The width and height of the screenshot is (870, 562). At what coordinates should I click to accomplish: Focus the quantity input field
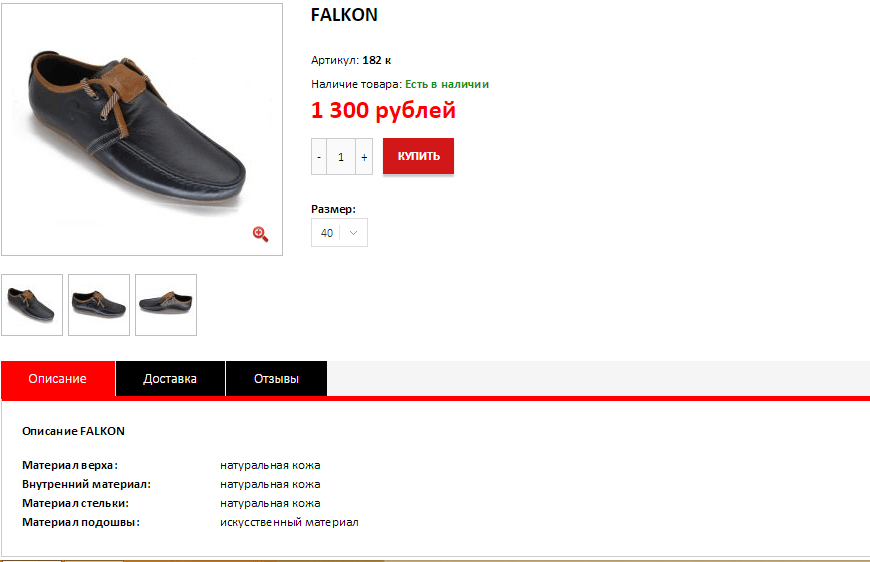(x=341, y=157)
